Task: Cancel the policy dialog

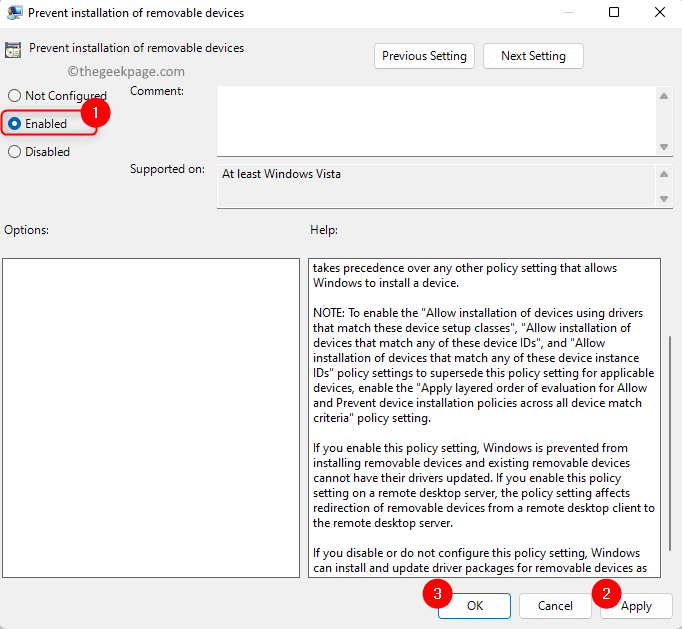Action: [555, 606]
